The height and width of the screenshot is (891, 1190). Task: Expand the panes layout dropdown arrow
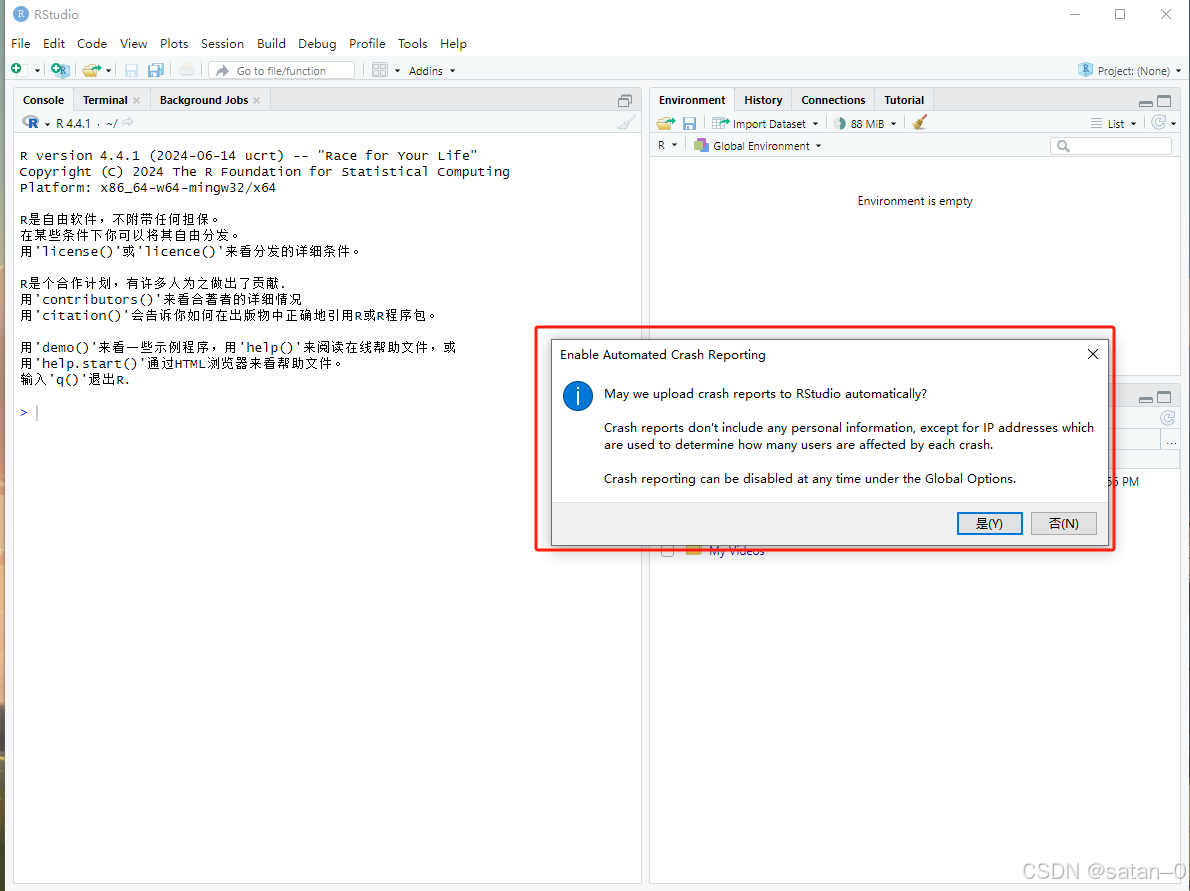pyautogui.click(x=397, y=71)
